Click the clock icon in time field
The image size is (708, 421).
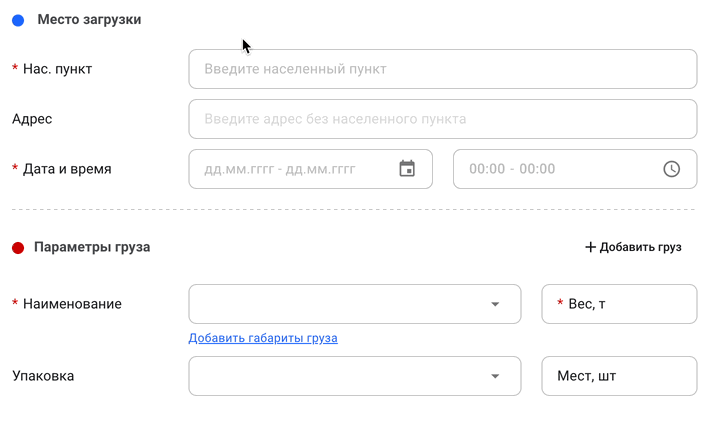click(x=672, y=169)
